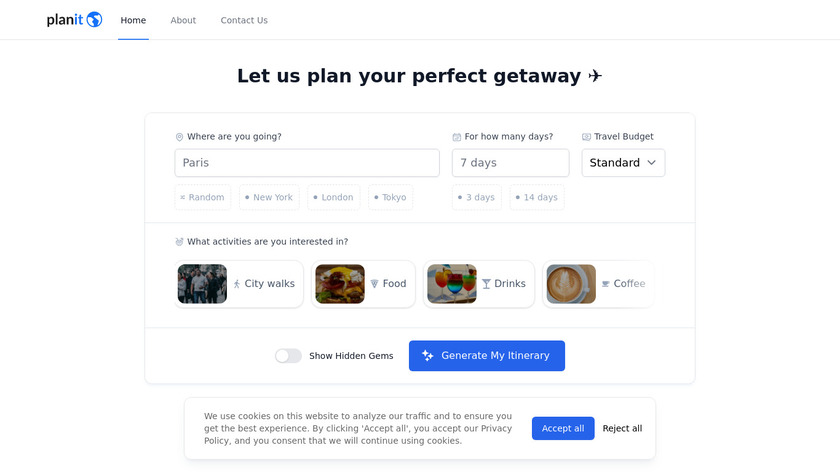The image size is (840, 472).
Task: Click the destination input showing Paris
Action: click(x=307, y=163)
